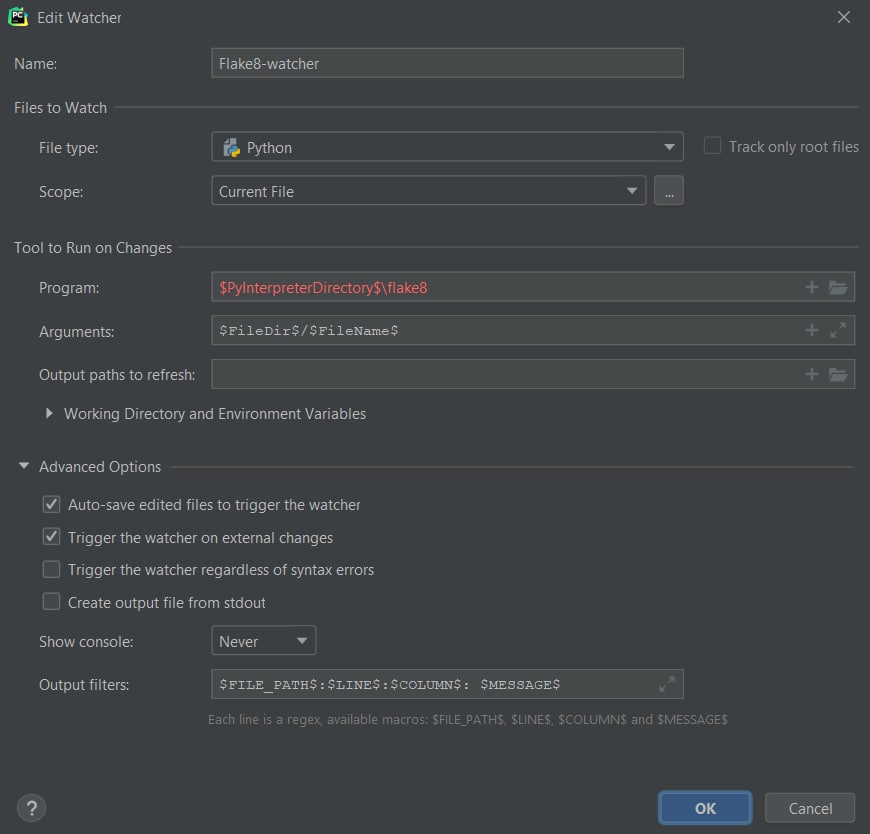Uncheck Trigger watcher on external changes

pyautogui.click(x=52, y=537)
